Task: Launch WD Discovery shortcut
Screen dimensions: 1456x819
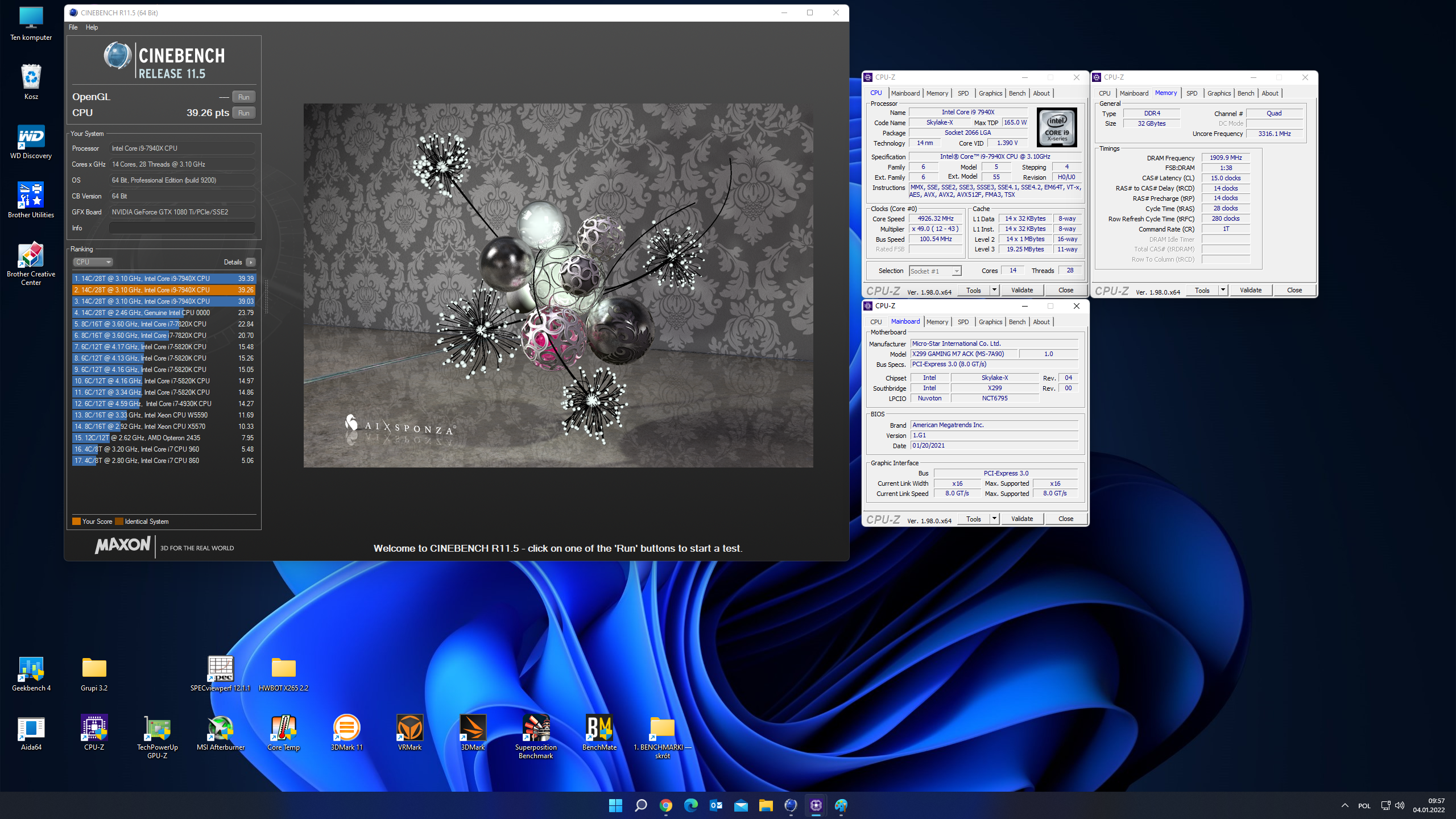Action: (x=31, y=142)
